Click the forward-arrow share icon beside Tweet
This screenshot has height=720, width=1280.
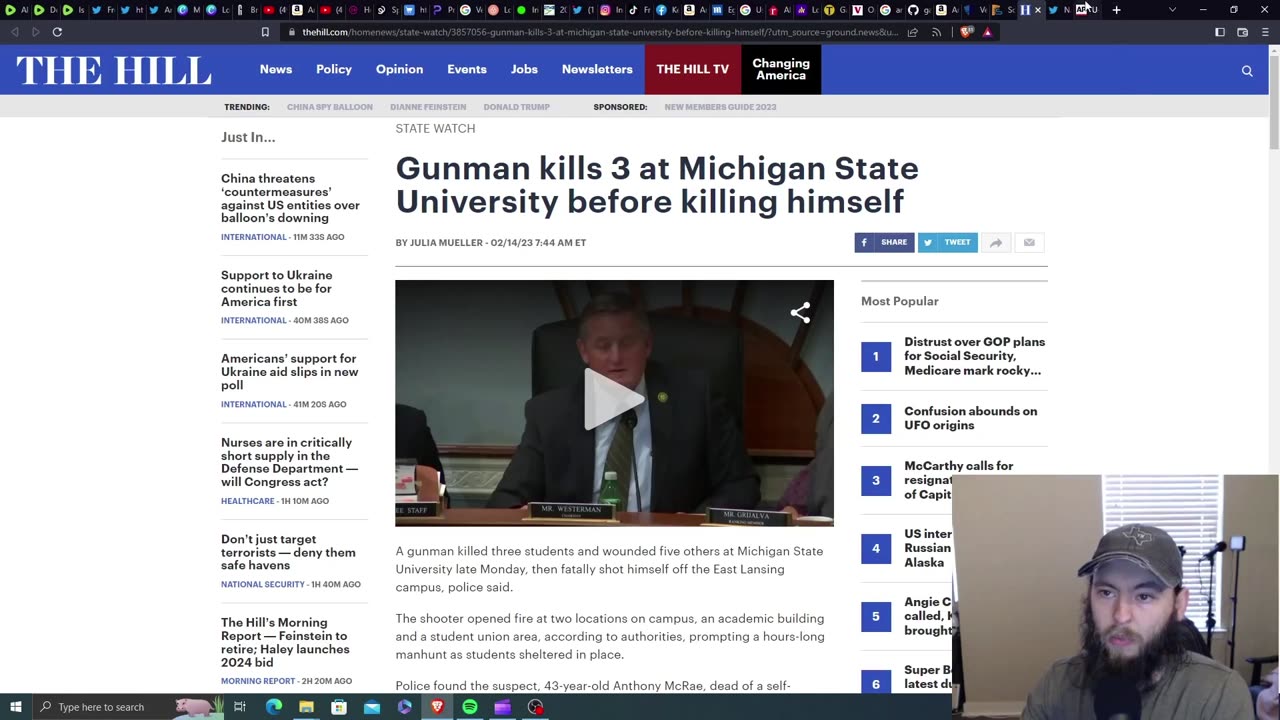[996, 242]
